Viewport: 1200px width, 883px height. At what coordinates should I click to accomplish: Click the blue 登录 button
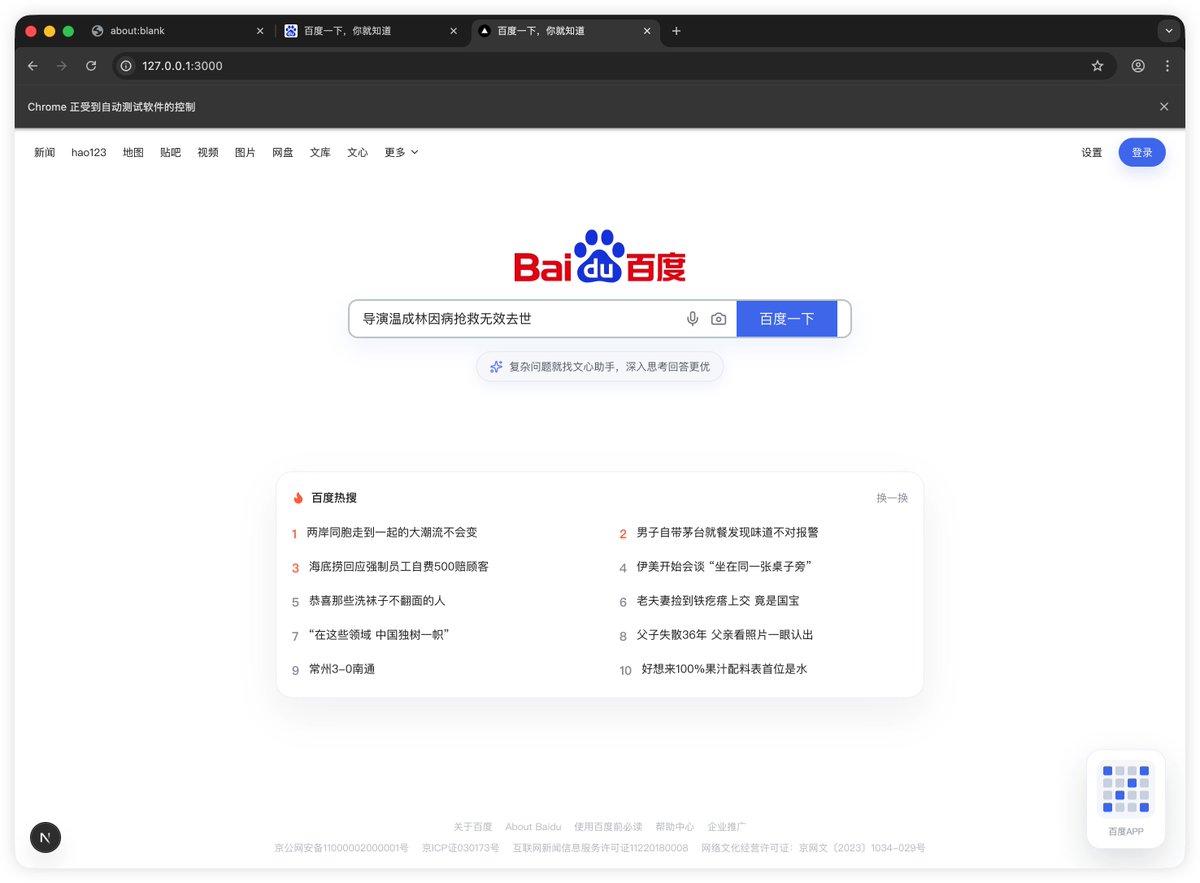coord(1142,153)
